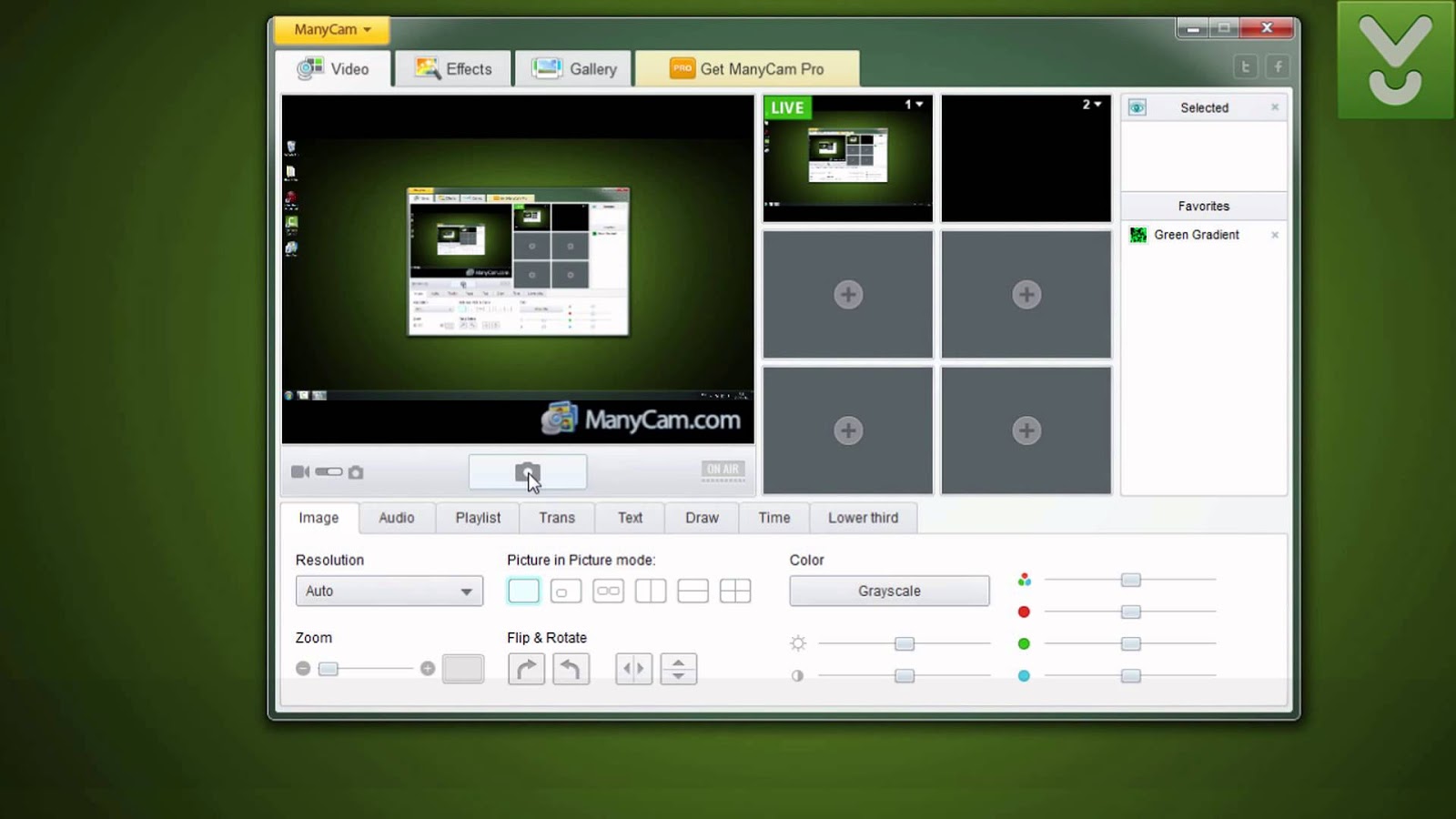Viewport: 1456px width, 819px height.
Task: Flip the video vertically
Action: click(x=677, y=668)
